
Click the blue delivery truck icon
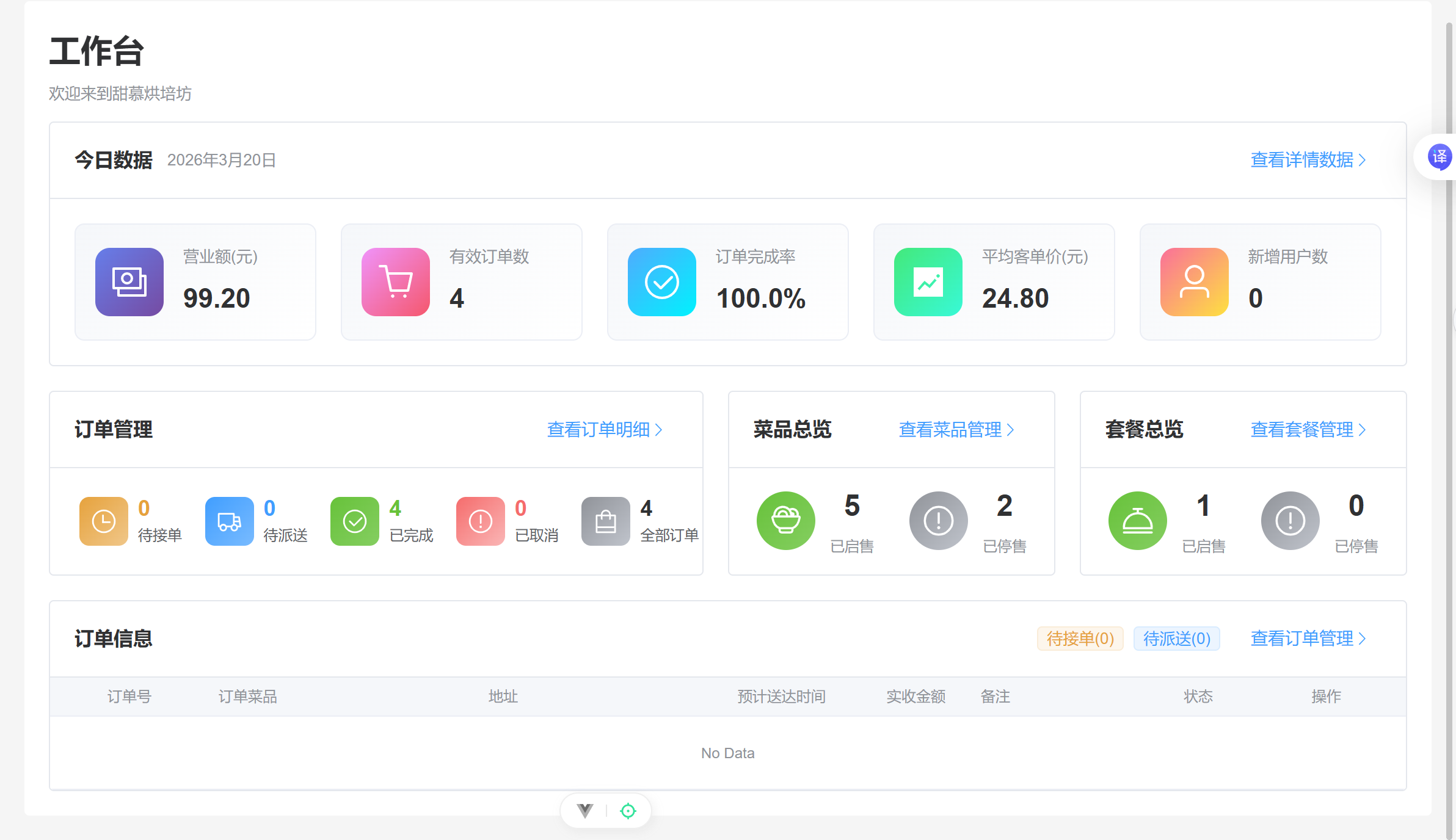pyautogui.click(x=229, y=521)
